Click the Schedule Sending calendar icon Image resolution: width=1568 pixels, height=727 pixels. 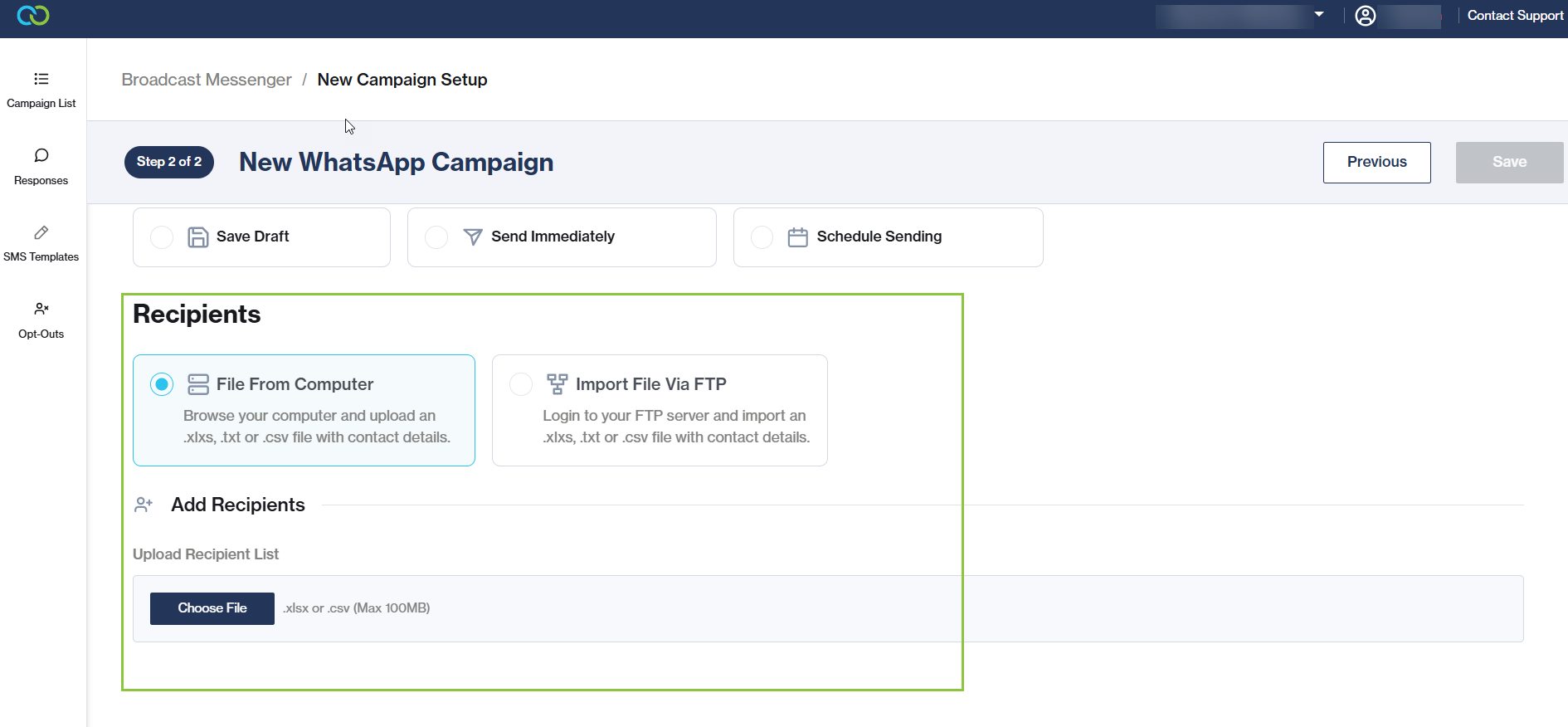[x=797, y=237]
